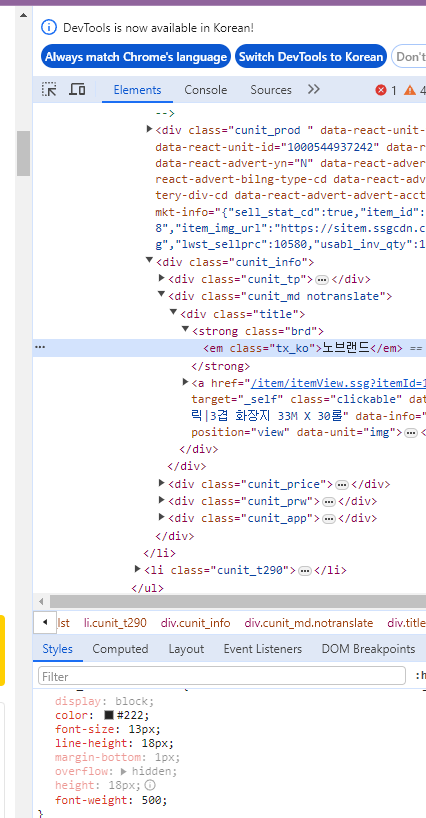This screenshot has height=818, width=426.
Task: Click the Elements horizontal scrollbar thumb
Action: click(238, 601)
